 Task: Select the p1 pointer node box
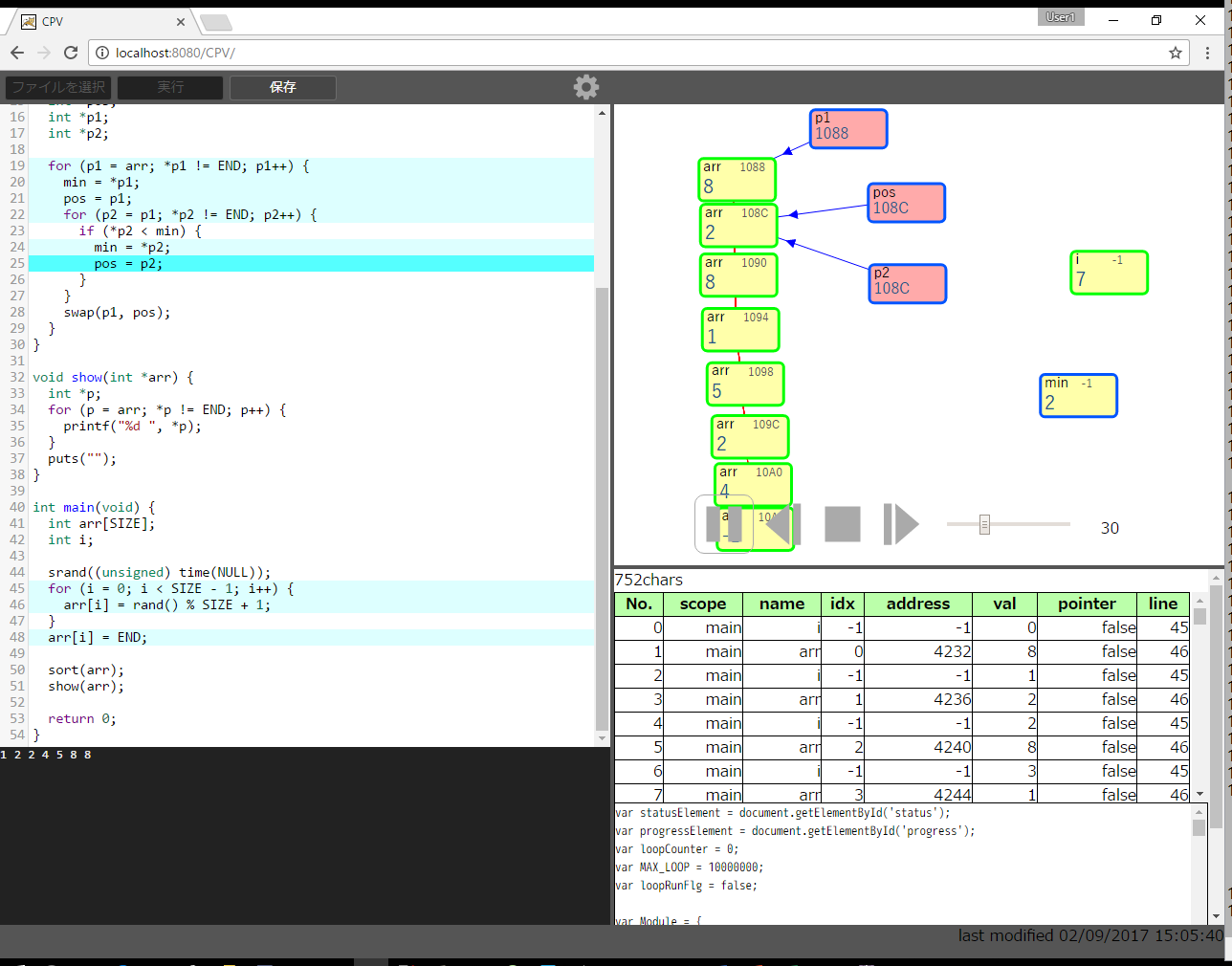click(x=848, y=128)
